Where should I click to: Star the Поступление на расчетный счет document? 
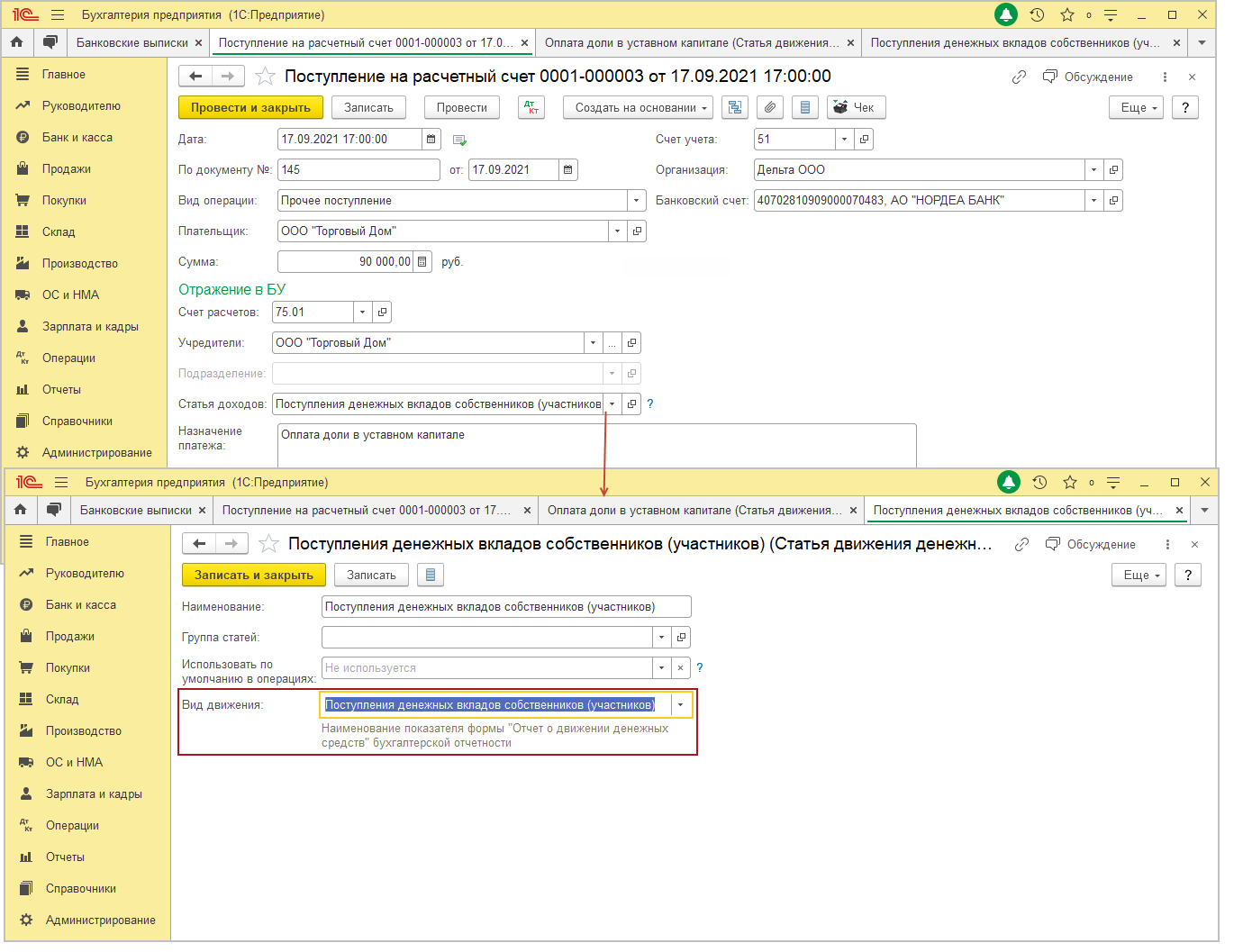[x=265, y=76]
